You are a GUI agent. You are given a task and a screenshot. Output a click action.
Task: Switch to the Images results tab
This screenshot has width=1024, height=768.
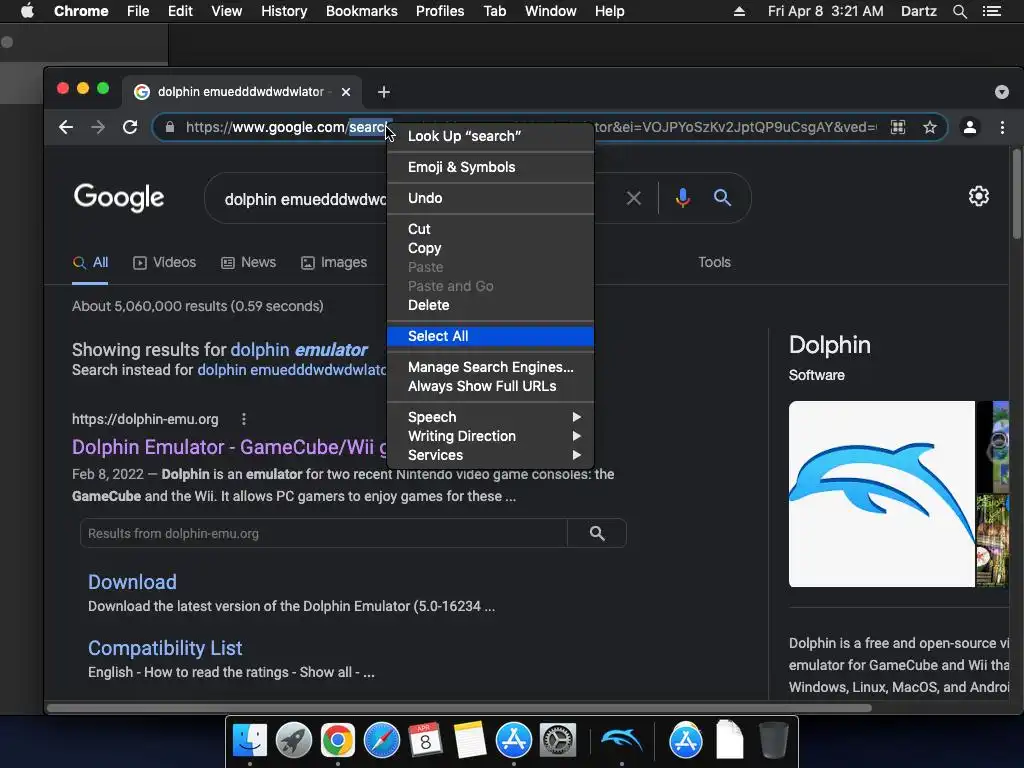tap(334, 263)
